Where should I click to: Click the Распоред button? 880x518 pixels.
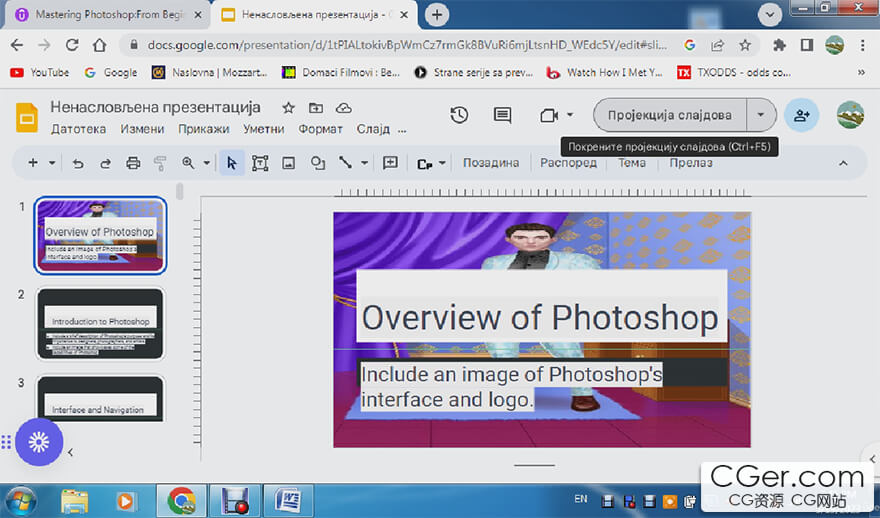(x=569, y=163)
